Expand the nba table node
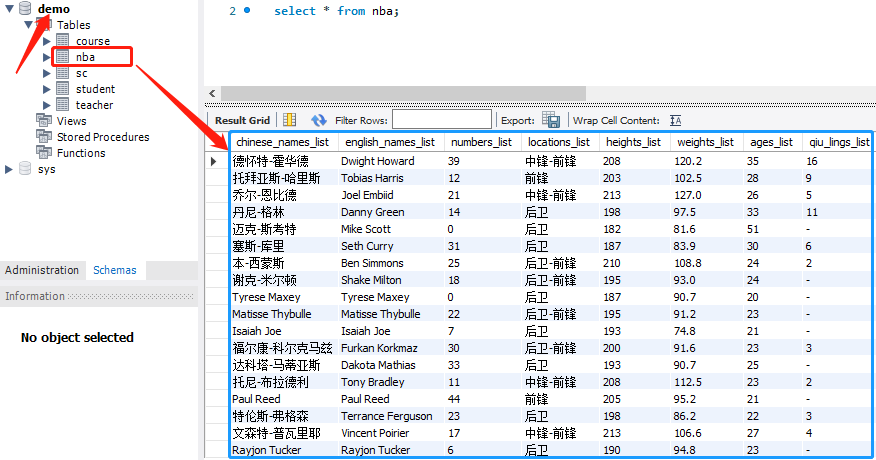 47,57
